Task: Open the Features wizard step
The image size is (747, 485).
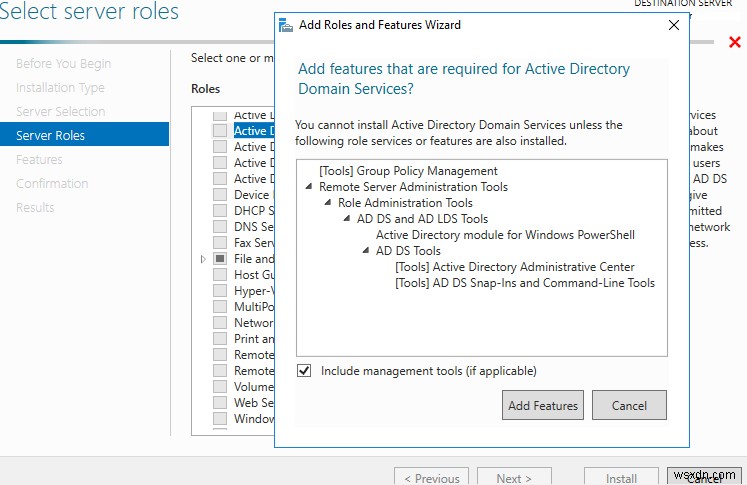Action: (x=39, y=160)
